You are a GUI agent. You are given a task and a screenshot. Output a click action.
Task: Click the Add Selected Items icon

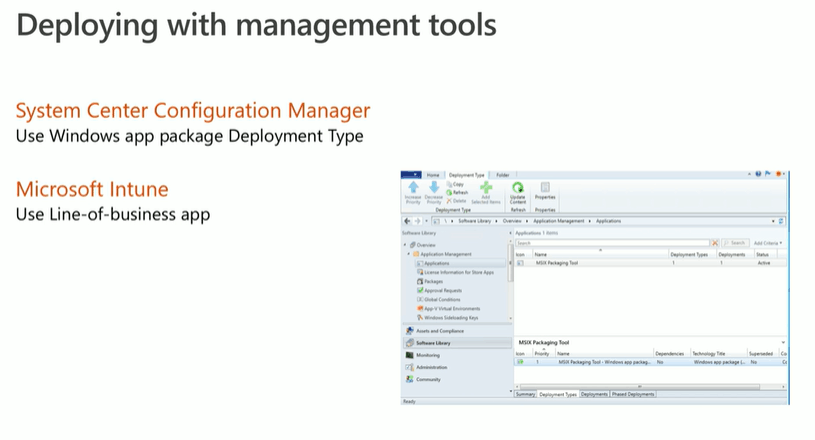click(x=486, y=188)
